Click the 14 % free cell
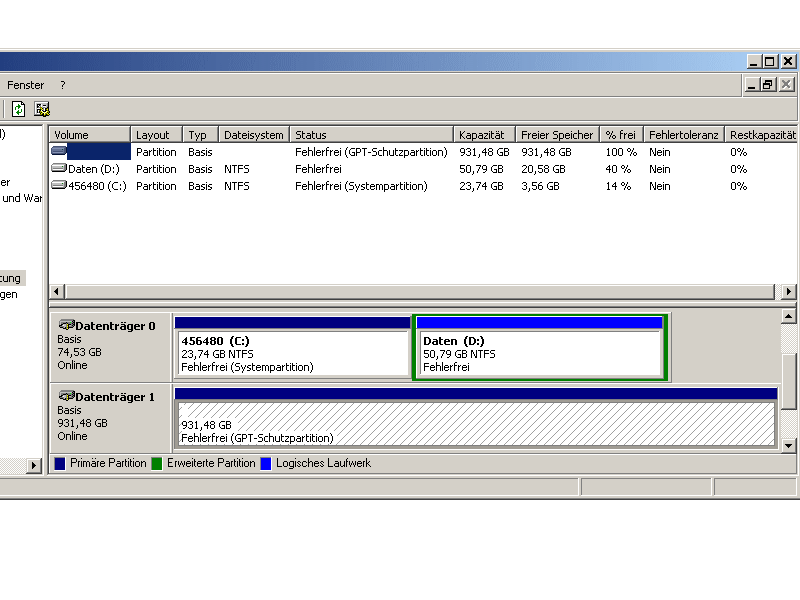 [x=618, y=186]
